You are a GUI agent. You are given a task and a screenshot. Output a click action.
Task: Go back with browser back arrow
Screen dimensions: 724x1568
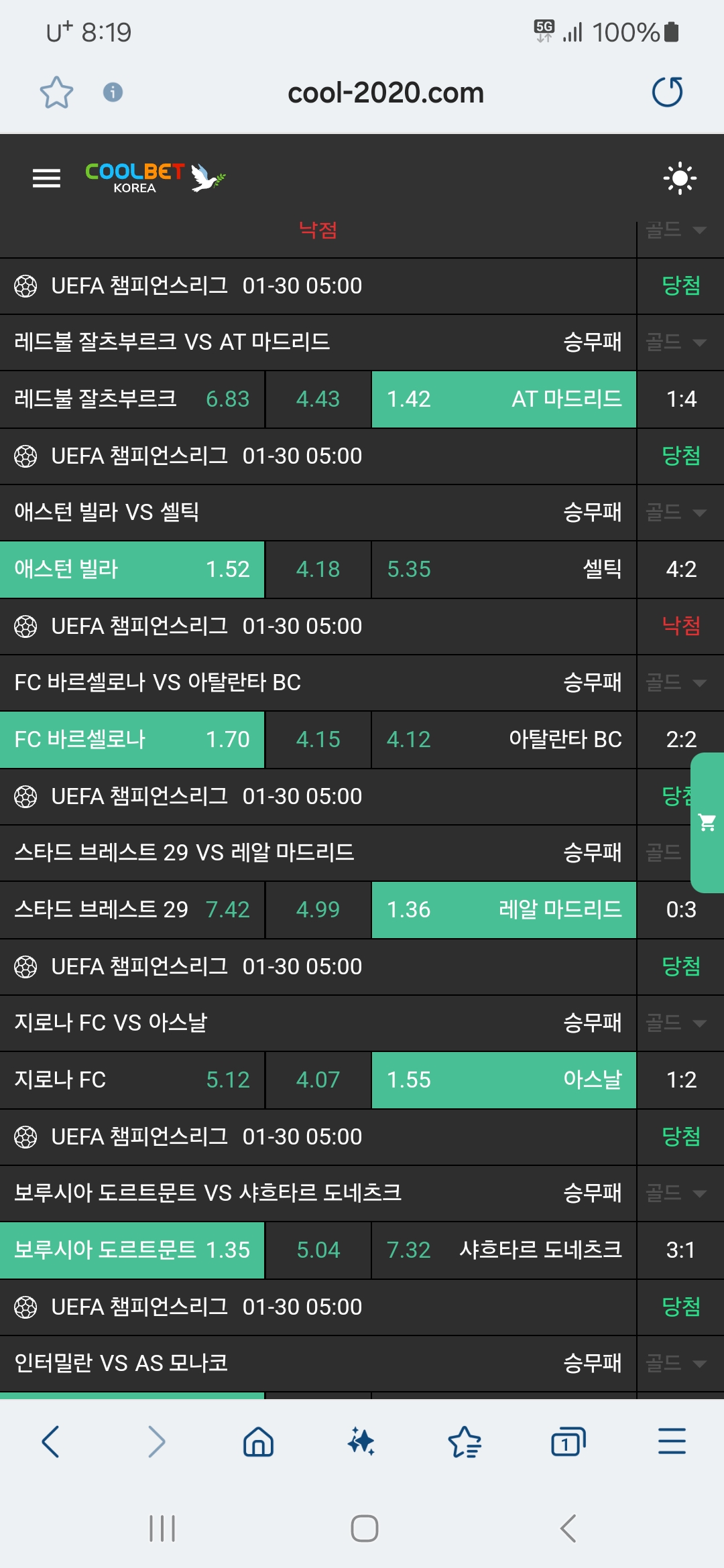51,1441
